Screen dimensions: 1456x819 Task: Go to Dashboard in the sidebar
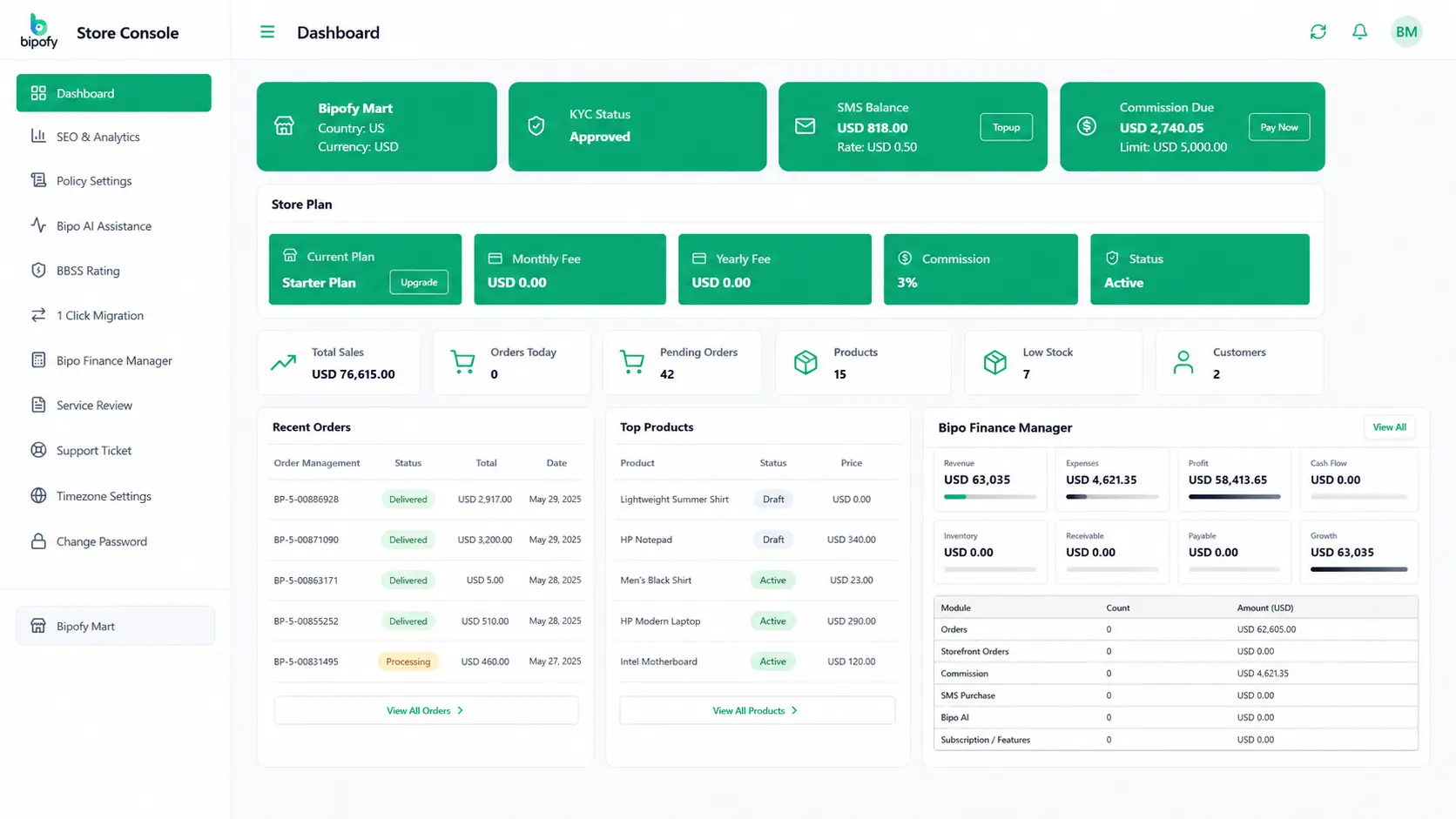pyautogui.click(x=114, y=93)
